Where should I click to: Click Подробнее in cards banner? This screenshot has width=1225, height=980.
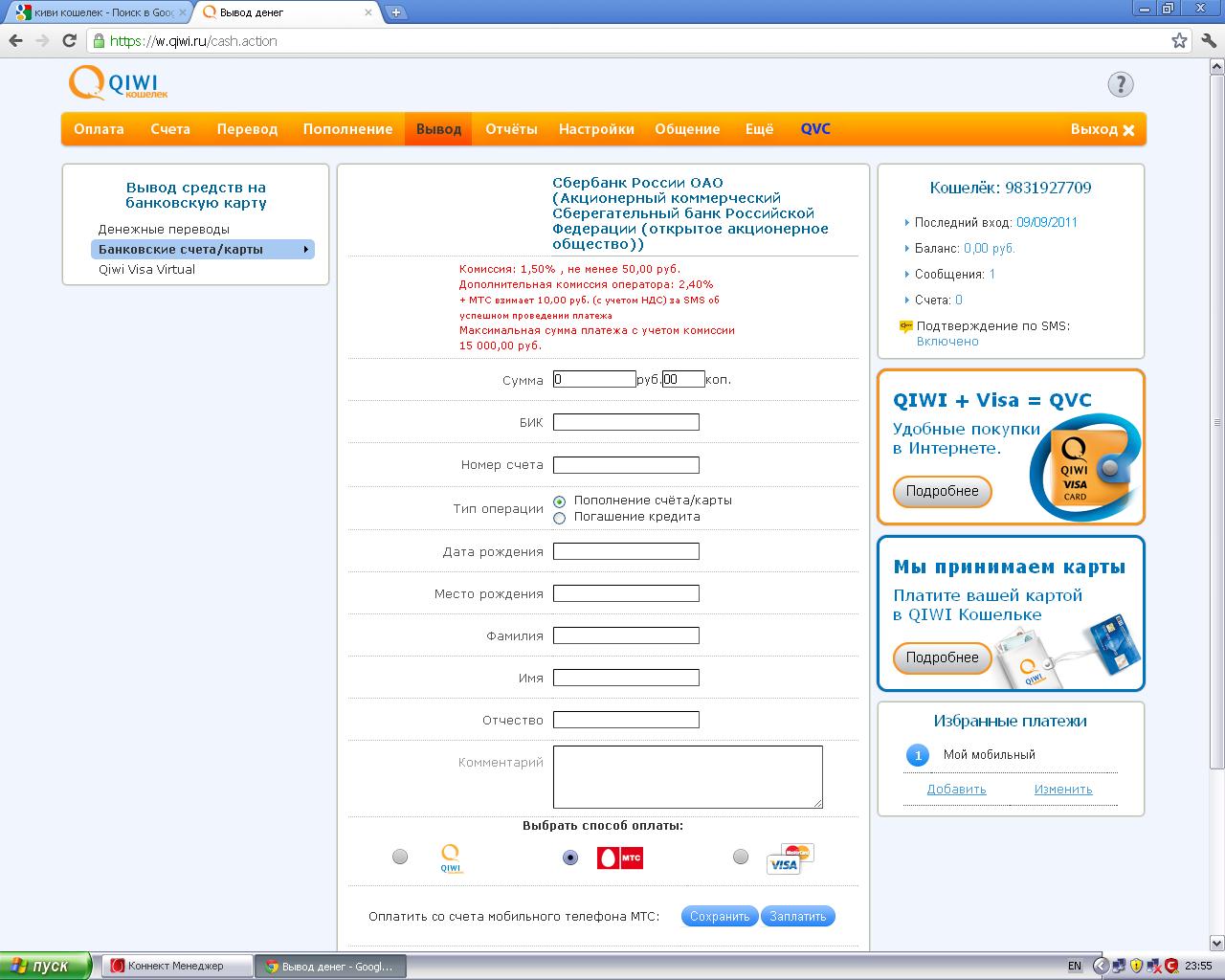click(943, 657)
